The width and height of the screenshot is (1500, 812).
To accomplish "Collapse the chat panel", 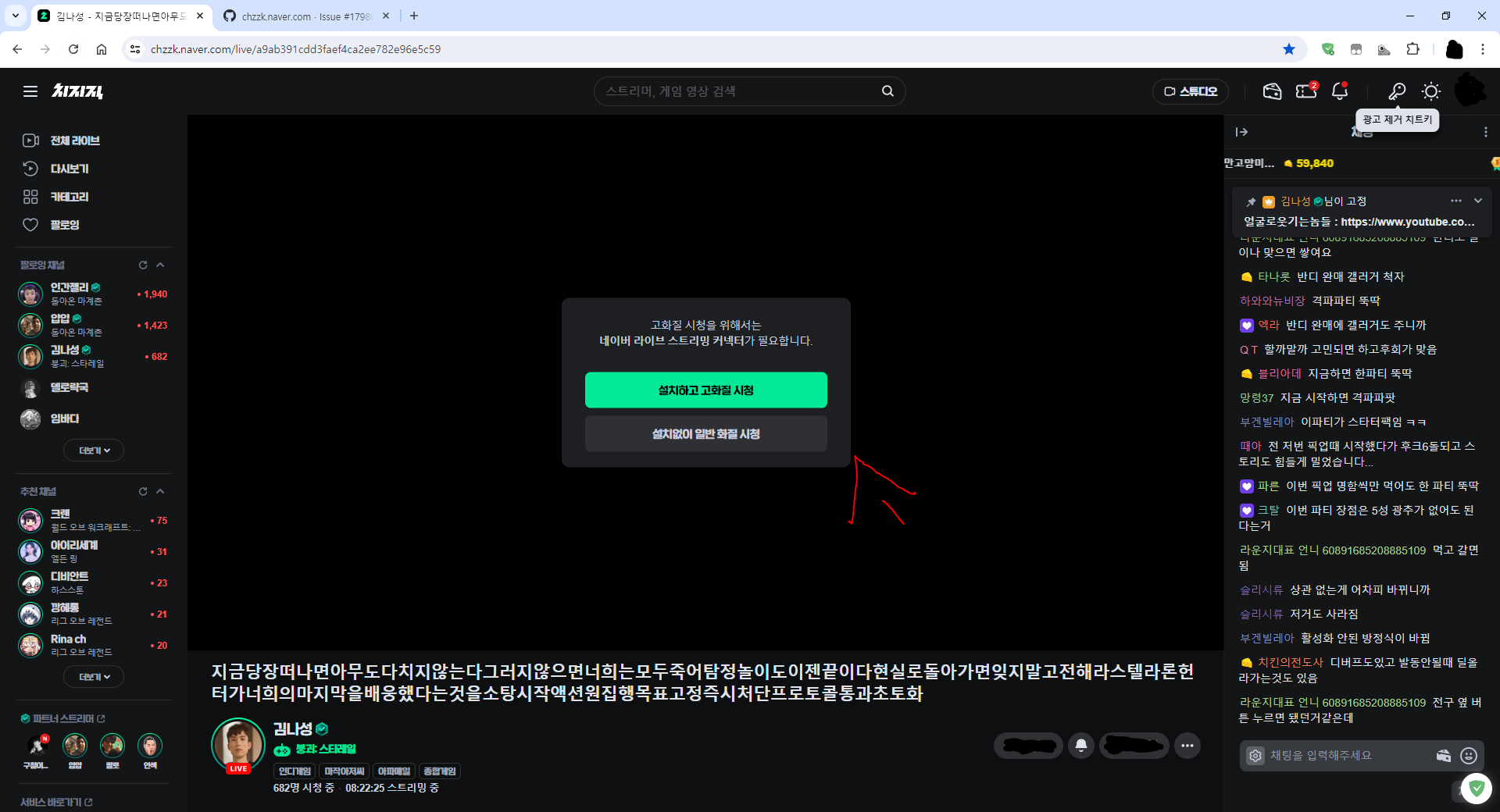I will pyautogui.click(x=1241, y=132).
